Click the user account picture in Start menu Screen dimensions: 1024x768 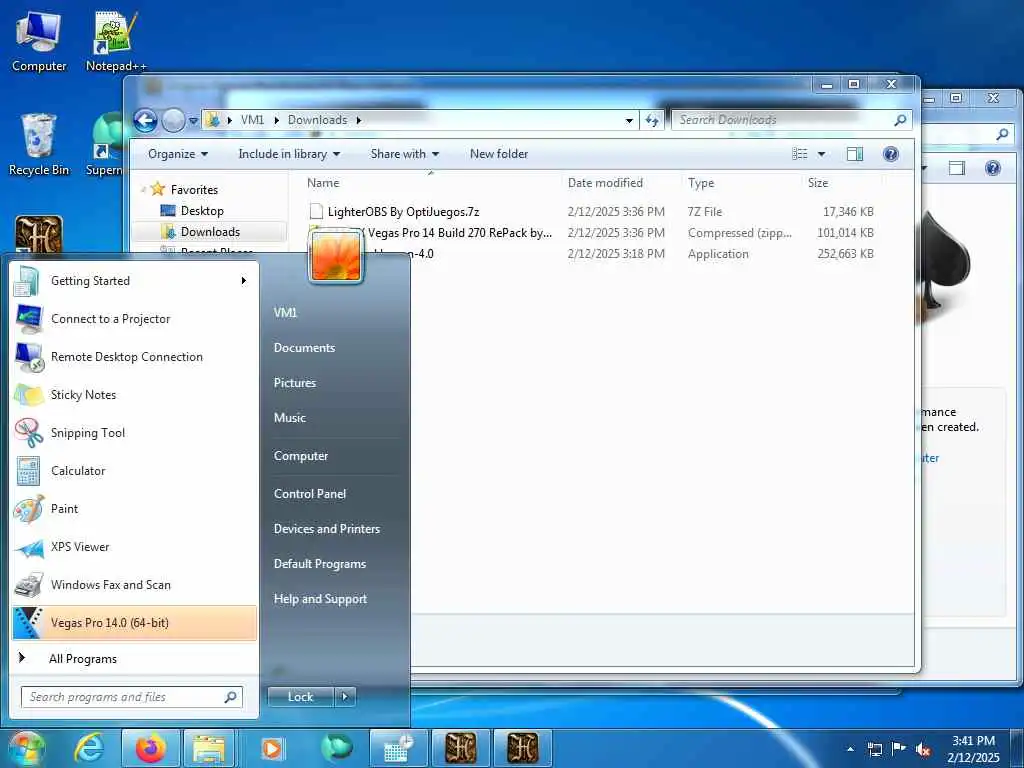[x=336, y=256]
